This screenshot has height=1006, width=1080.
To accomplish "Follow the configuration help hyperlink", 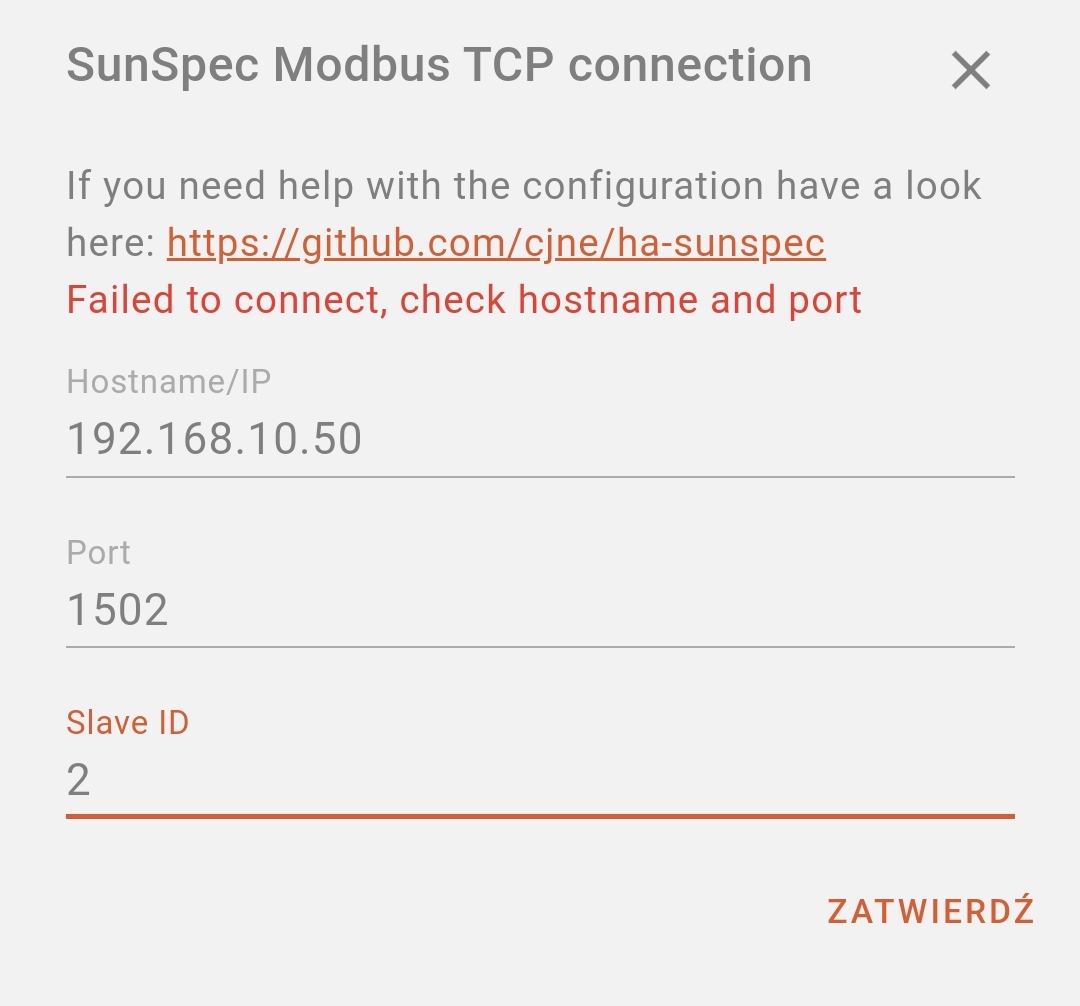I will 495,242.
